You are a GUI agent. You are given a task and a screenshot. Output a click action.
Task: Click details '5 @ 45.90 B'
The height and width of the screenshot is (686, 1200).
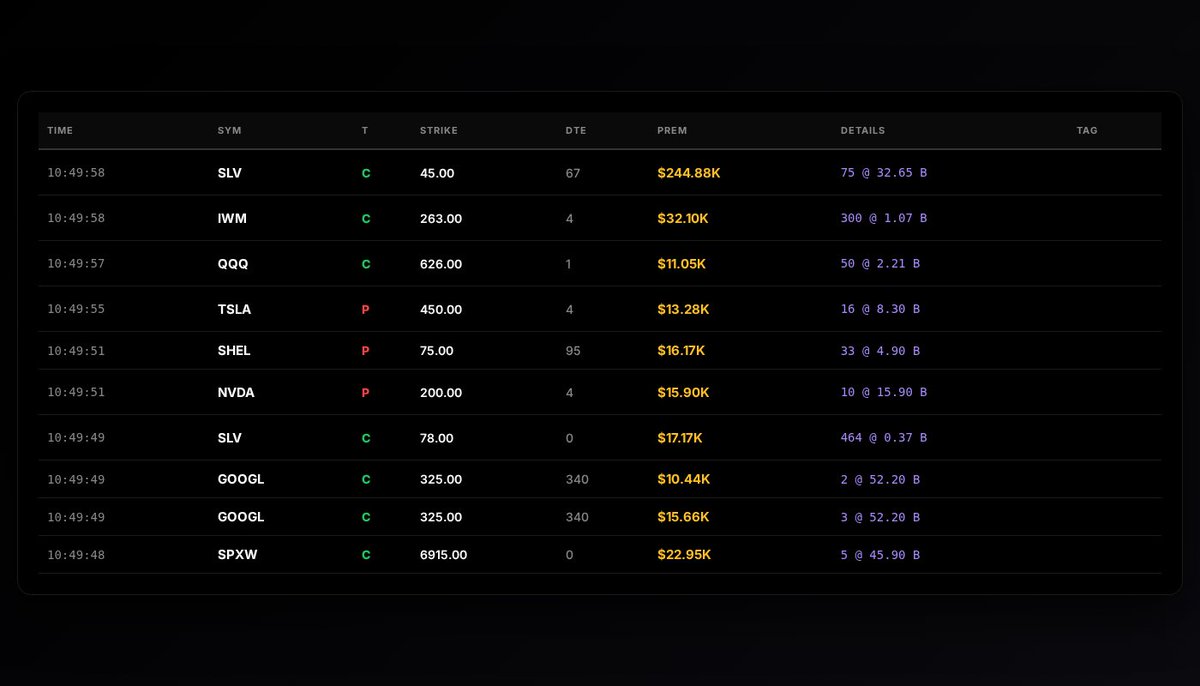click(880, 555)
